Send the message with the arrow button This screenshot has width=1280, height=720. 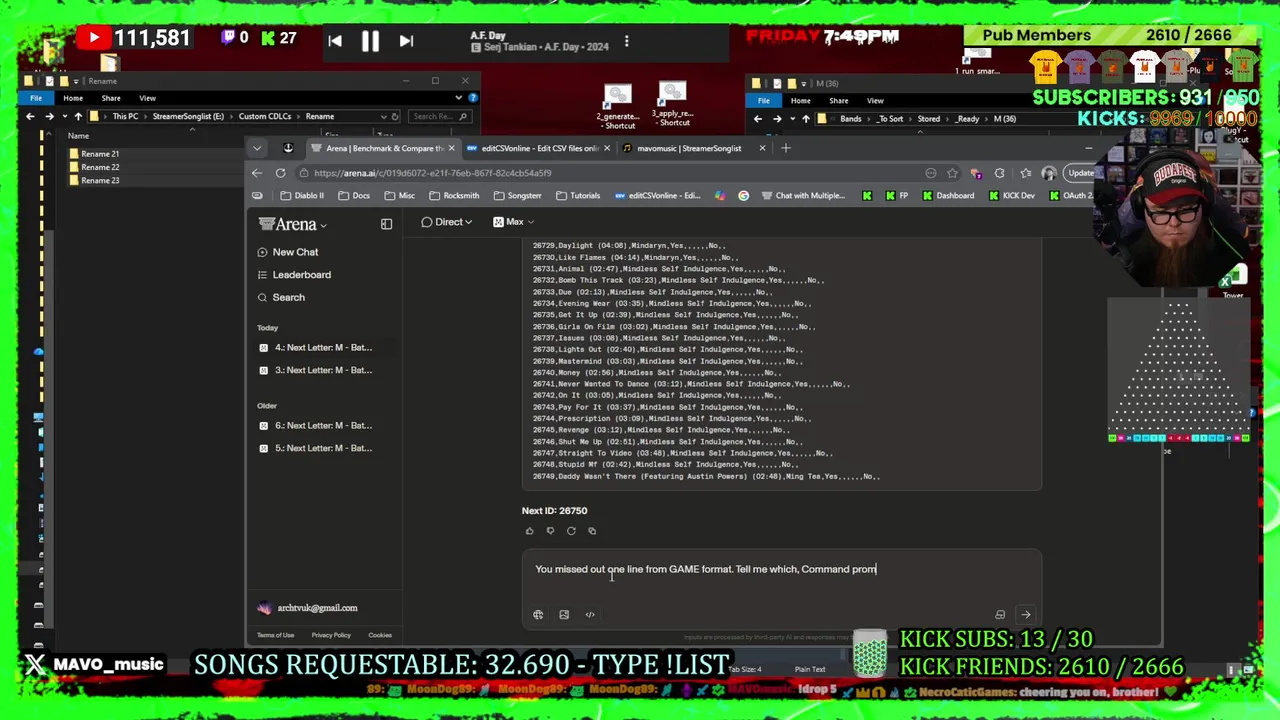pyautogui.click(x=1025, y=615)
